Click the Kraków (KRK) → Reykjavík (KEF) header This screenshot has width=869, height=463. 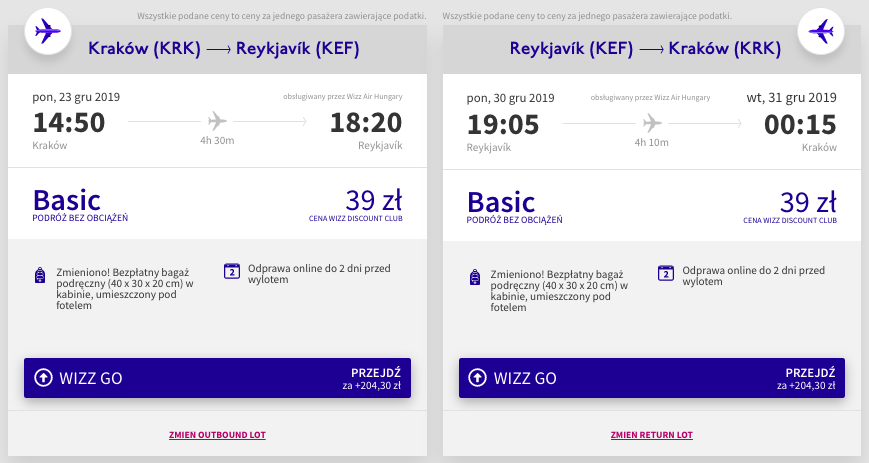click(224, 49)
